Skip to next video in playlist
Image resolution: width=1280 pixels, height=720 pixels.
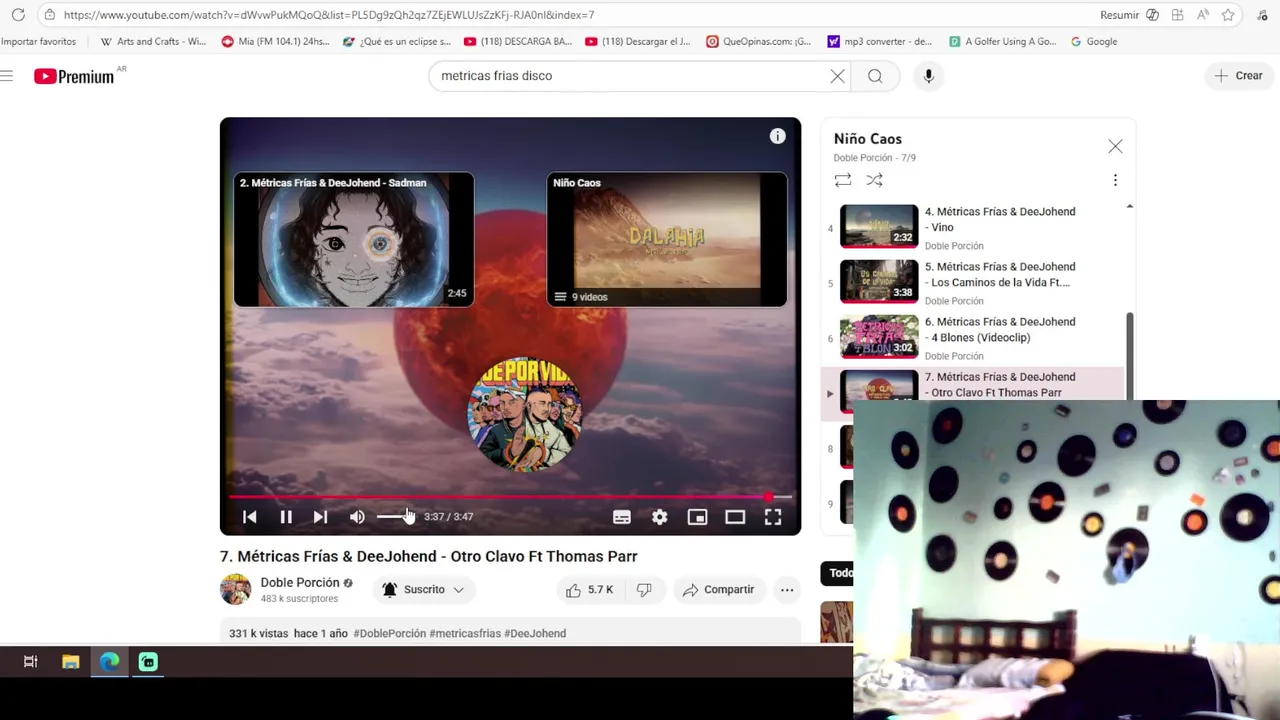320,517
